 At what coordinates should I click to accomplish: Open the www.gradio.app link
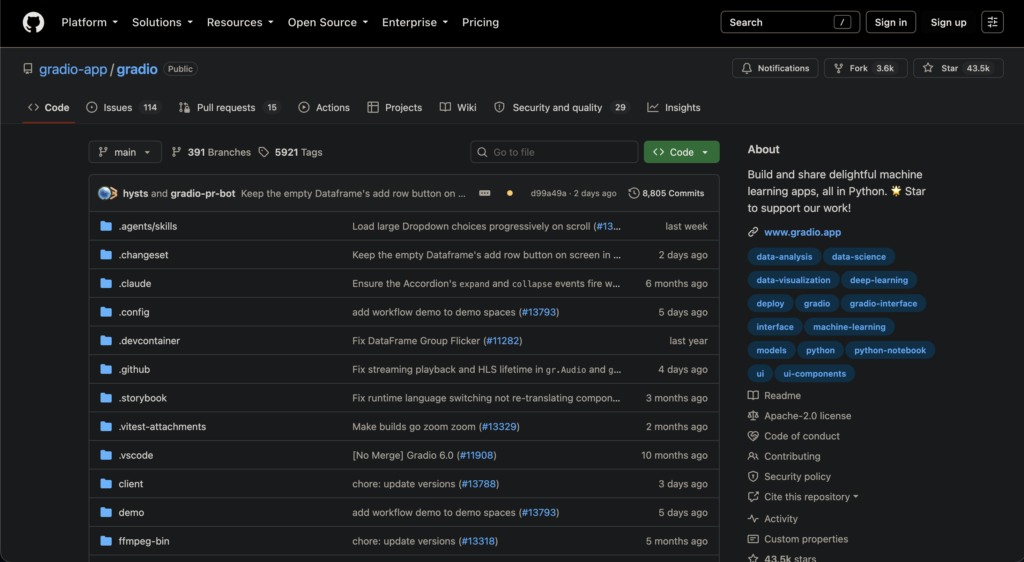tap(802, 232)
